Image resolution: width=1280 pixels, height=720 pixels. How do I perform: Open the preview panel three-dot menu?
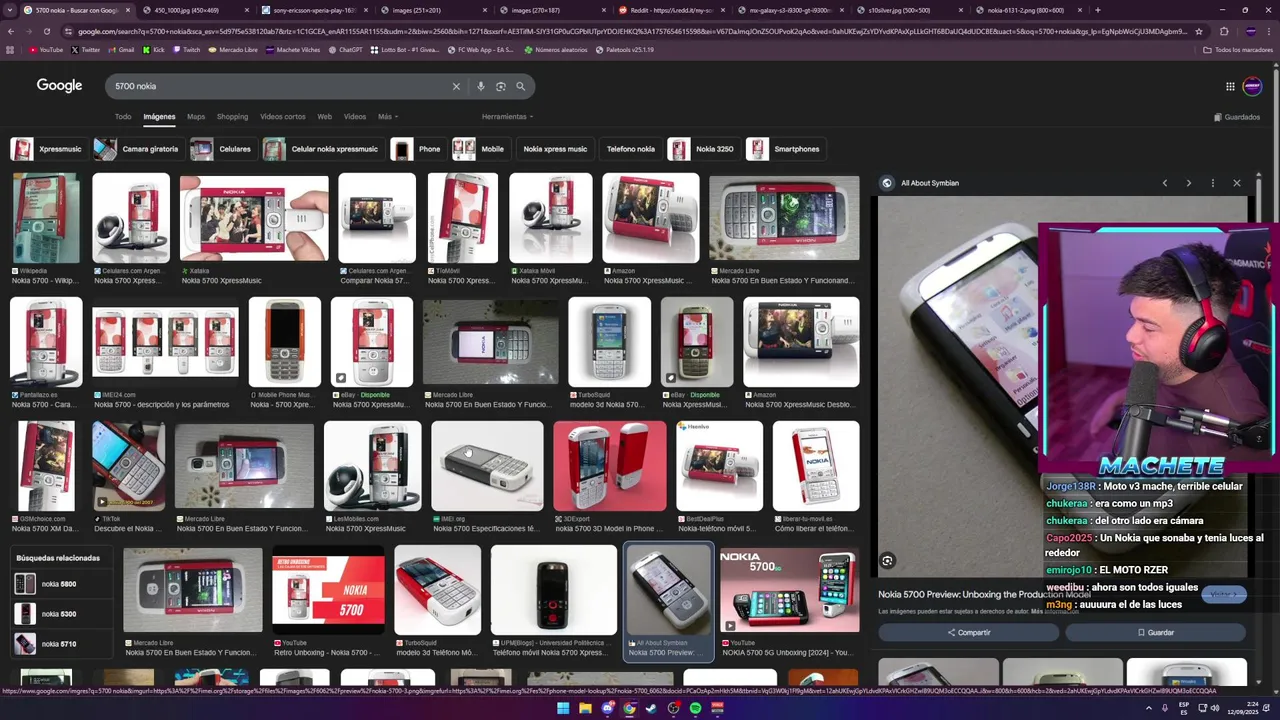1212,183
